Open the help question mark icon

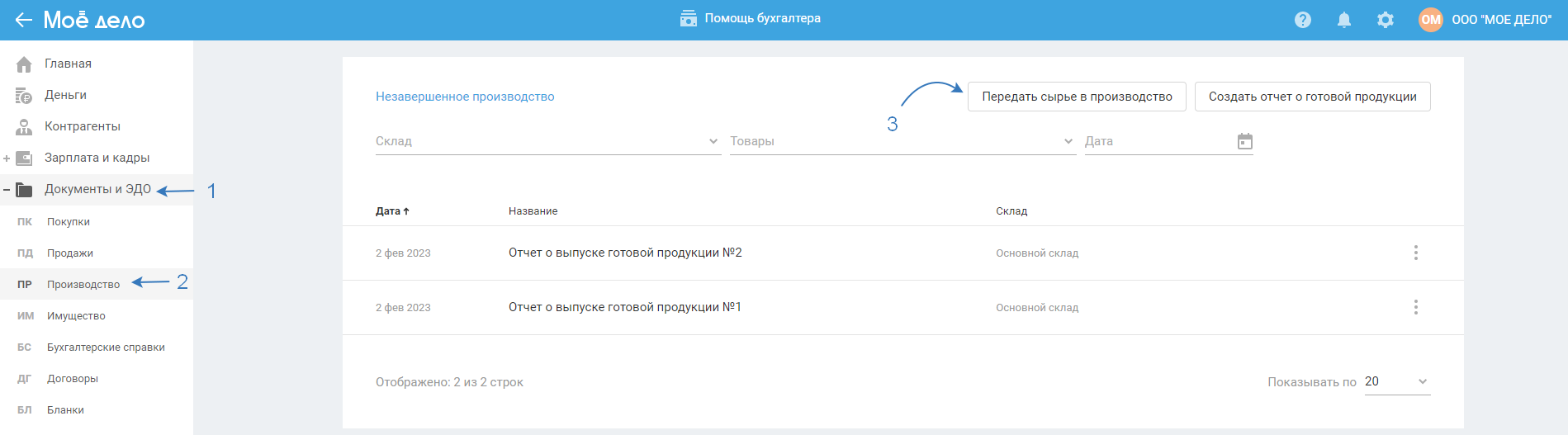pyautogui.click(x=1303, y=20)
